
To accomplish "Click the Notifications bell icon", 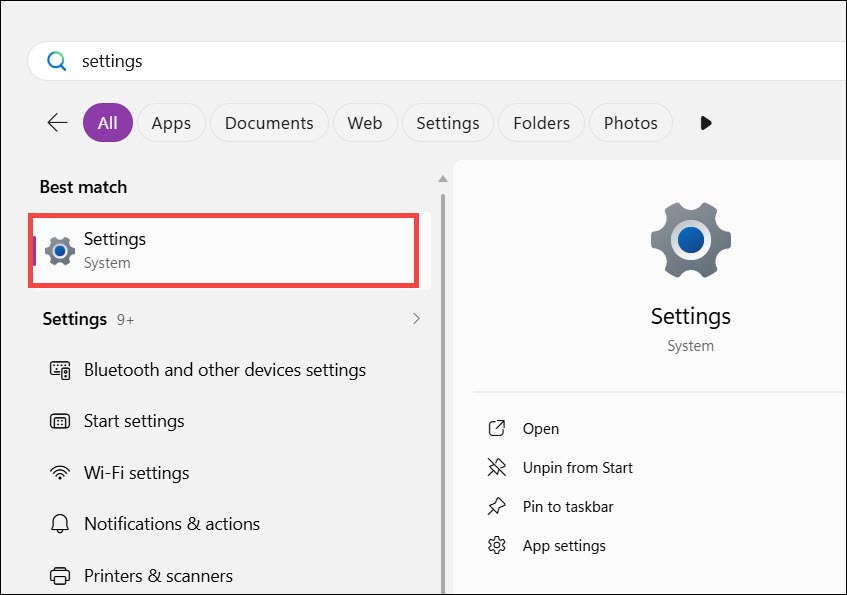I will [x=60, y=524].
